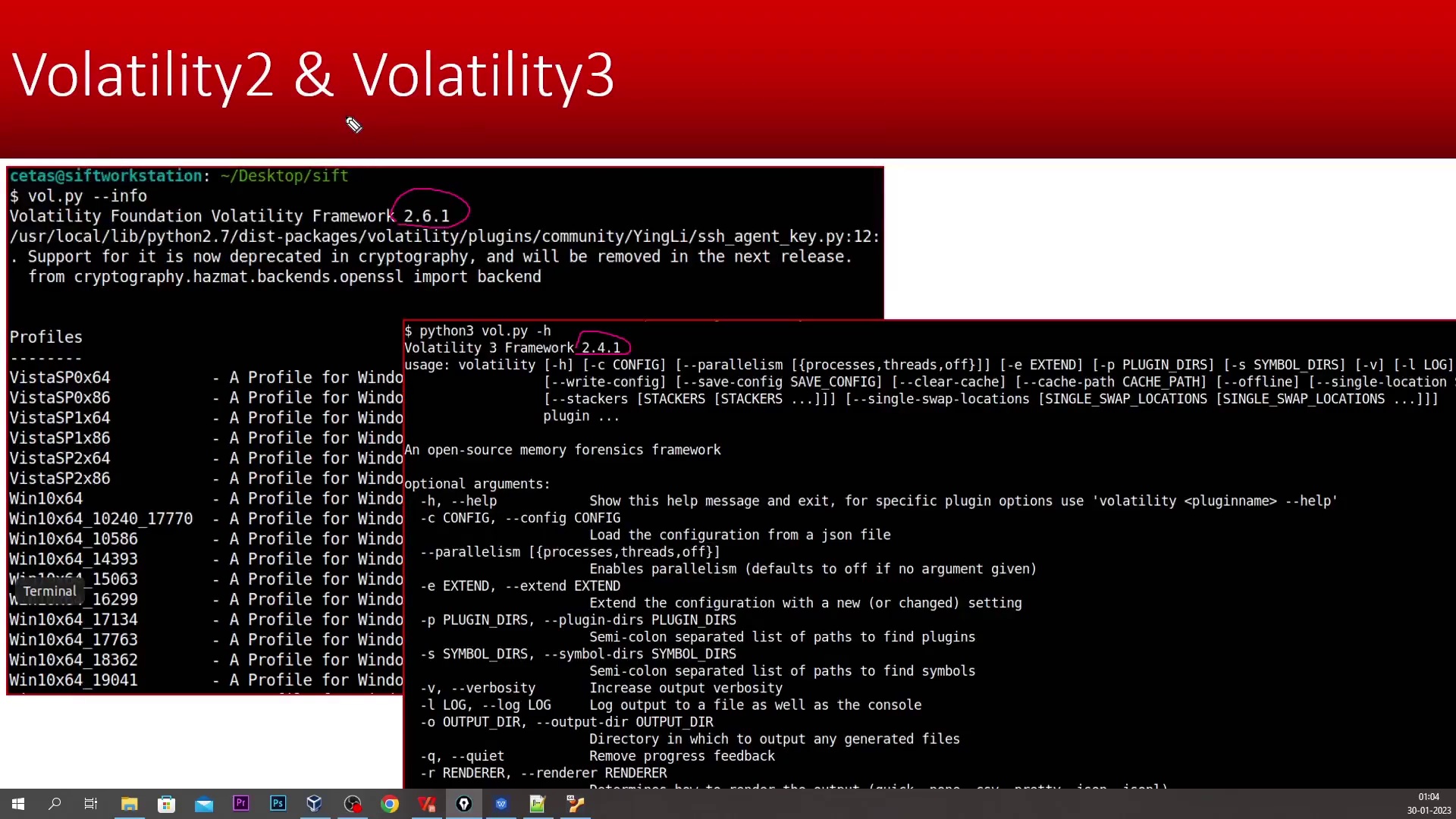1456x819 pixels.
Task: Switch to OBS Studio in the taskbar
Action: click(x=352, y=804)
